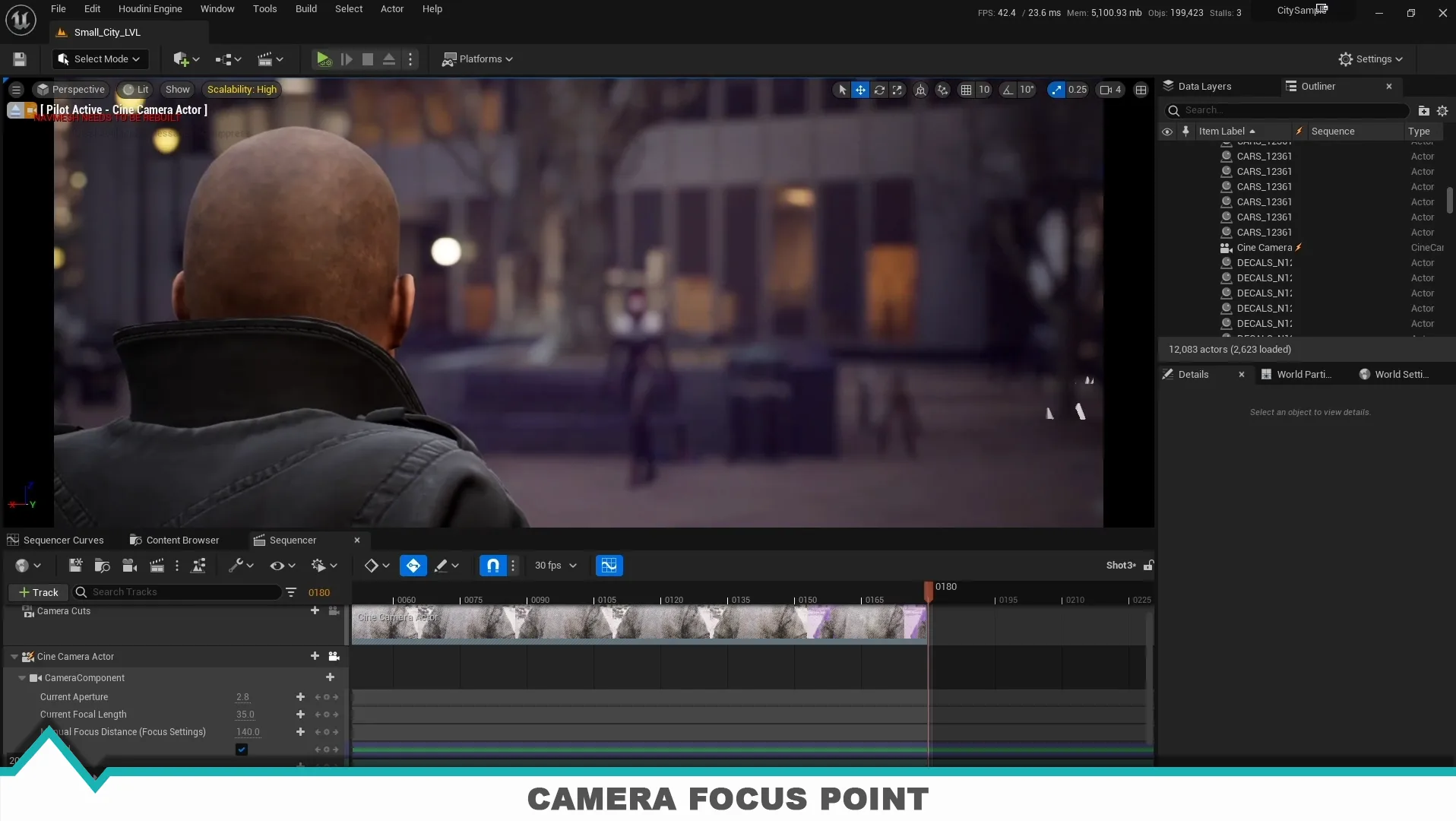The height and width of the screenshot is (821, 1456).
Task: Adjust the camera speed value showing 0.25
Action: coord(1077,90)
